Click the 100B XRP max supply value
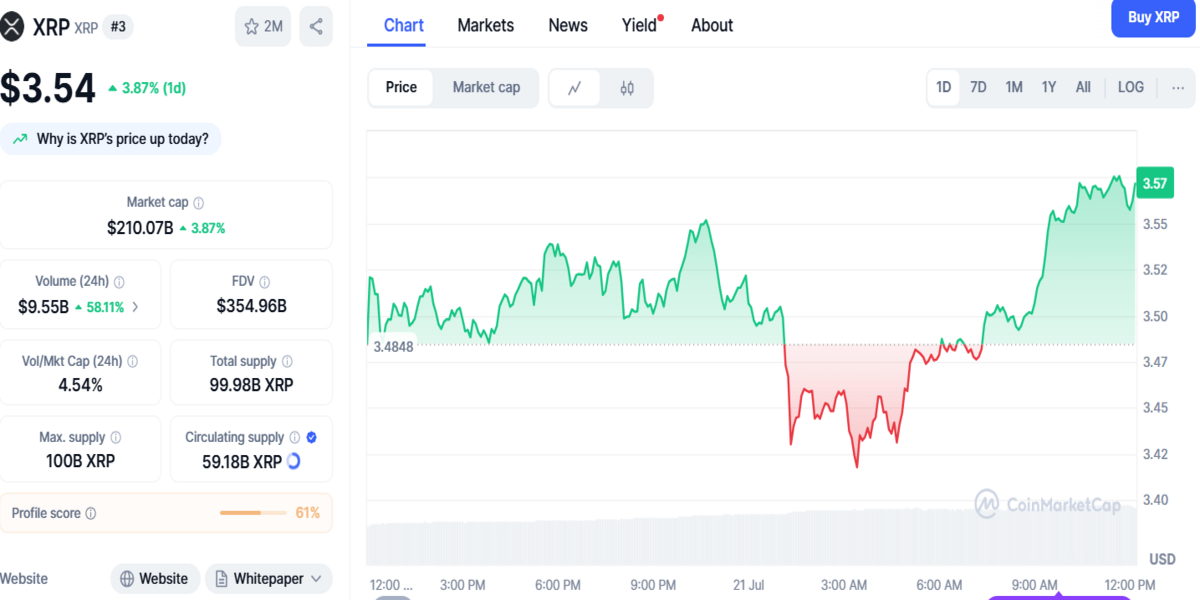Screen dimensions: 1200x600 click(80, 462)
